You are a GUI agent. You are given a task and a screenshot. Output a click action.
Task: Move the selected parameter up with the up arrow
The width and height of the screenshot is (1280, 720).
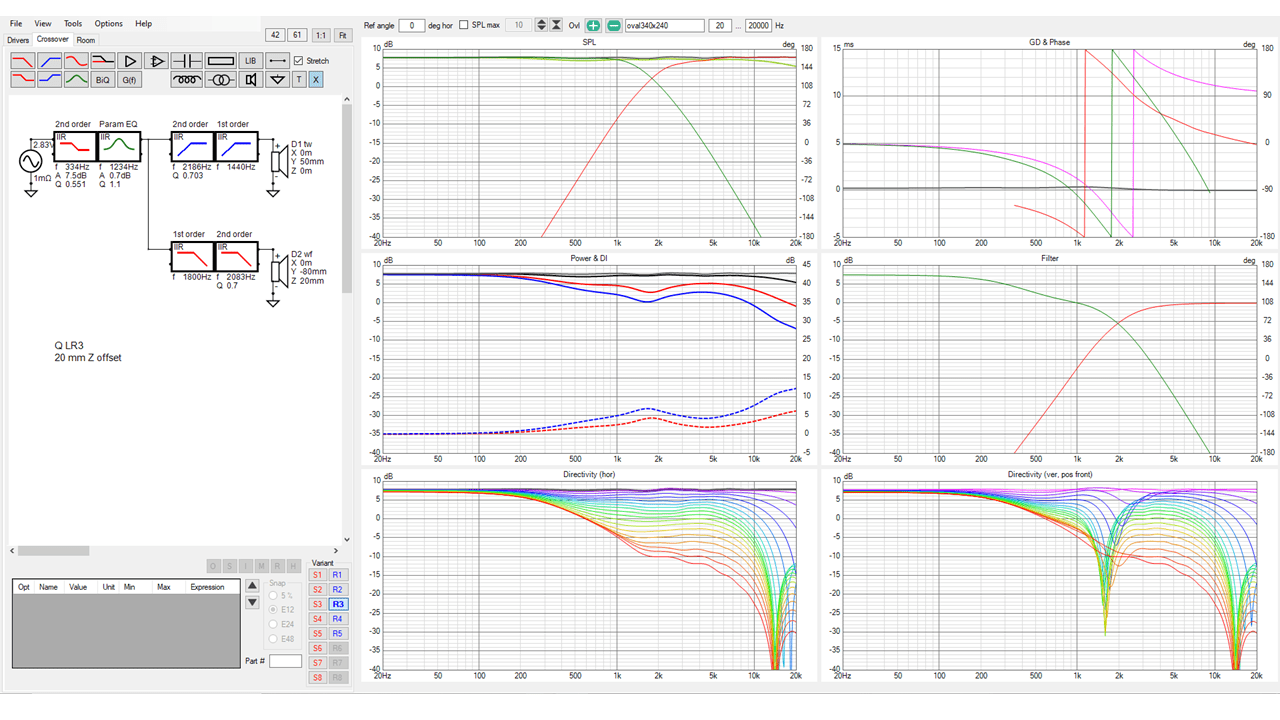coord(252,585)
